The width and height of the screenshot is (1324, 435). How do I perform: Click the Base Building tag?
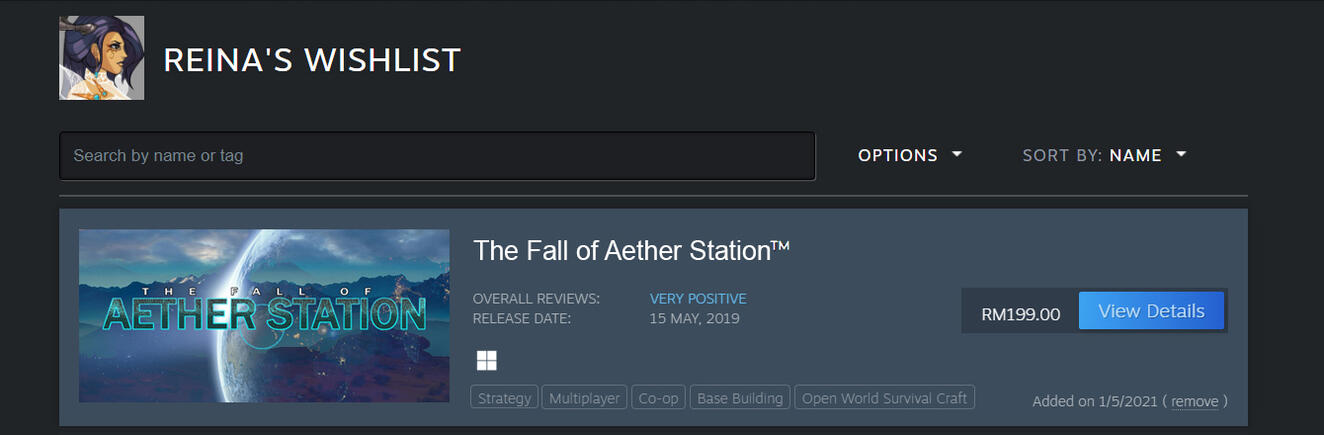coord(740,398)
